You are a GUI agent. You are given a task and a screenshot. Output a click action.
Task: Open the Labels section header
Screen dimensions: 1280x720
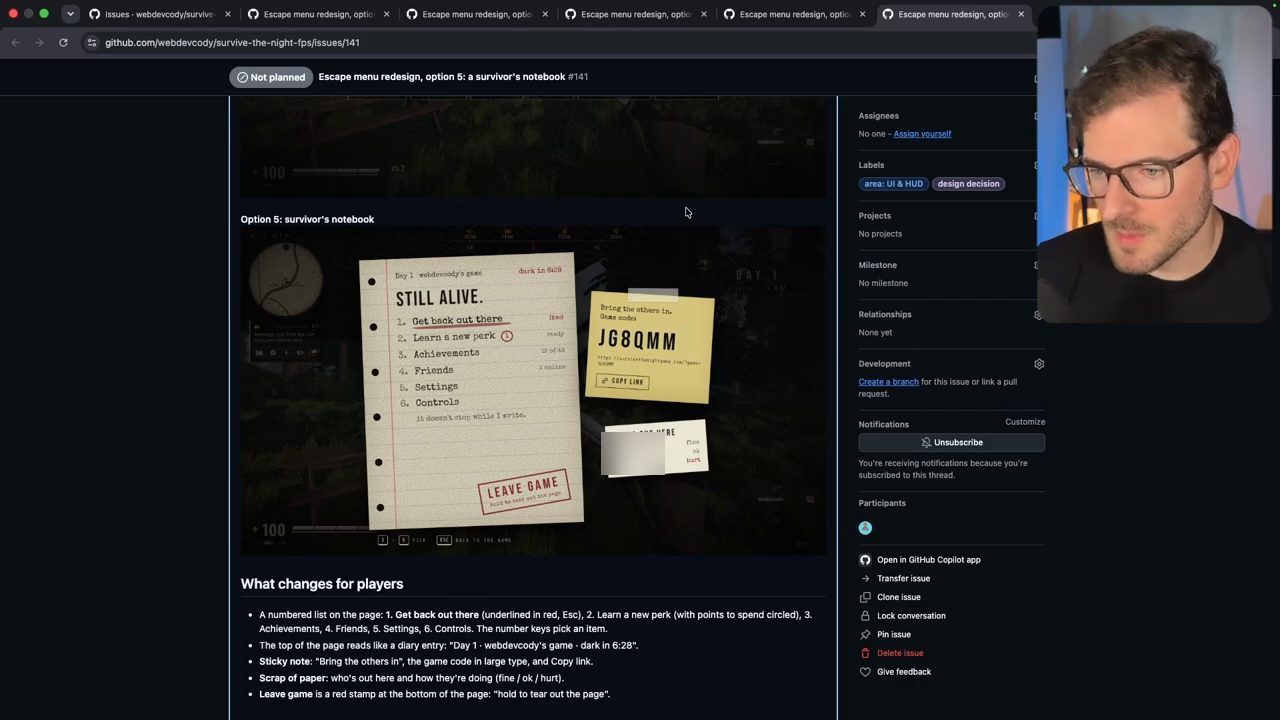[871, 165]
